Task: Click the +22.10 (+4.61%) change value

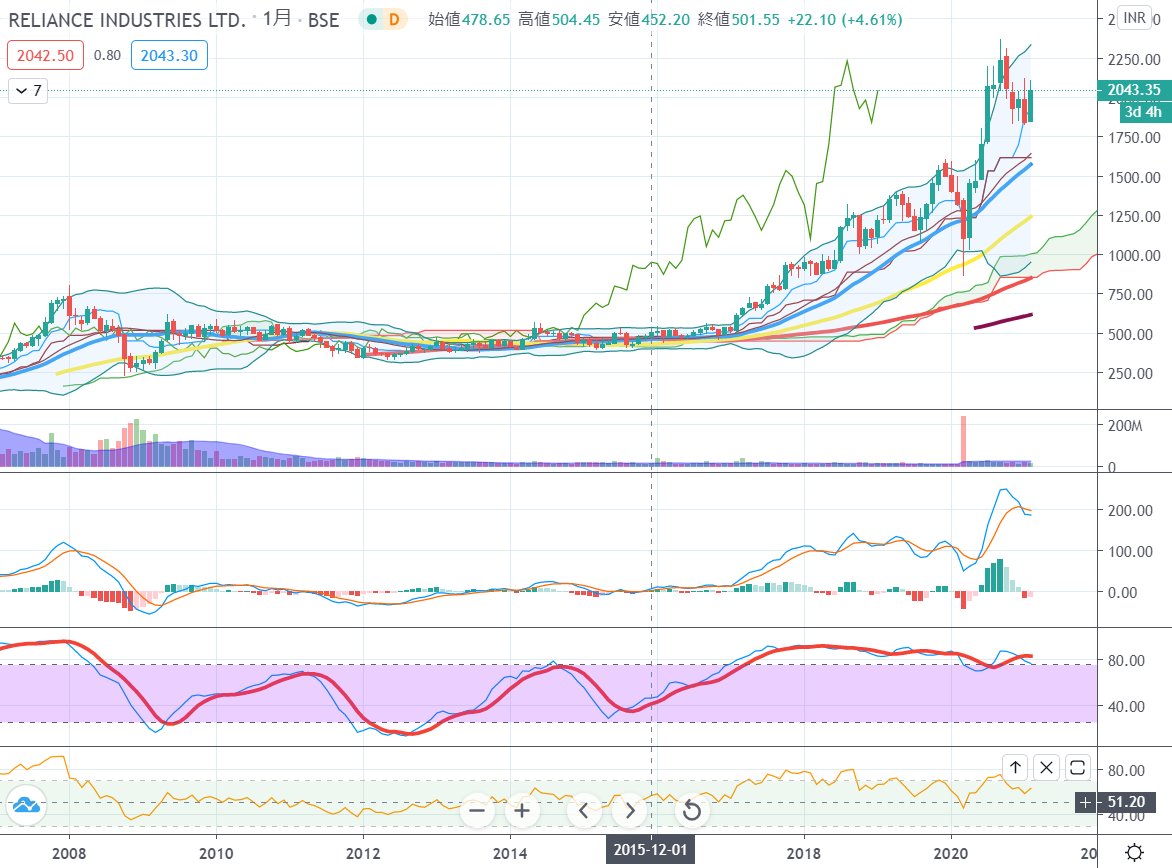Action: (x=845, y=19)
